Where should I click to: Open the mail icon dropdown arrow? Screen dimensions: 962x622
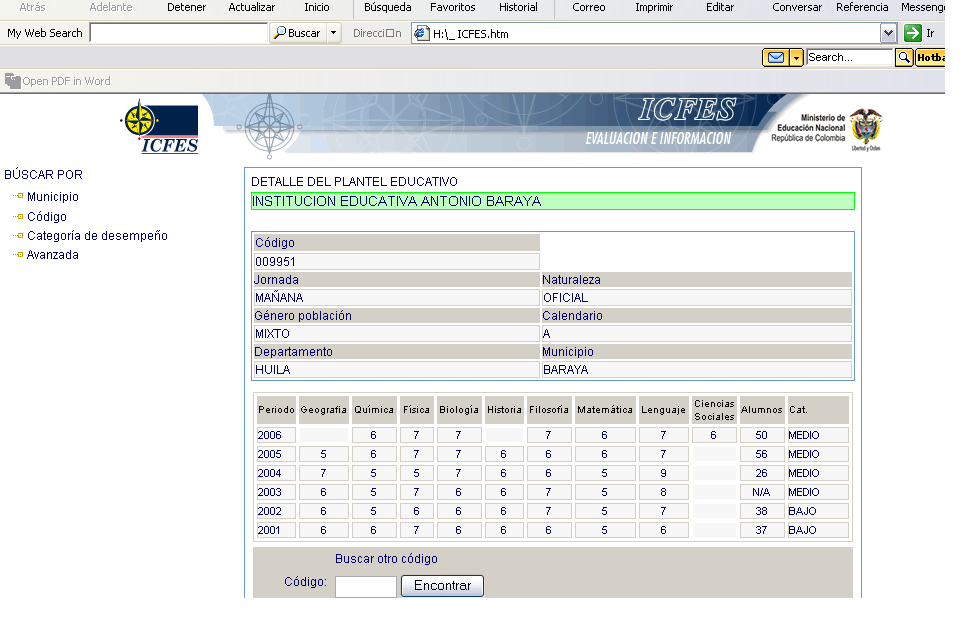[797, 58]
